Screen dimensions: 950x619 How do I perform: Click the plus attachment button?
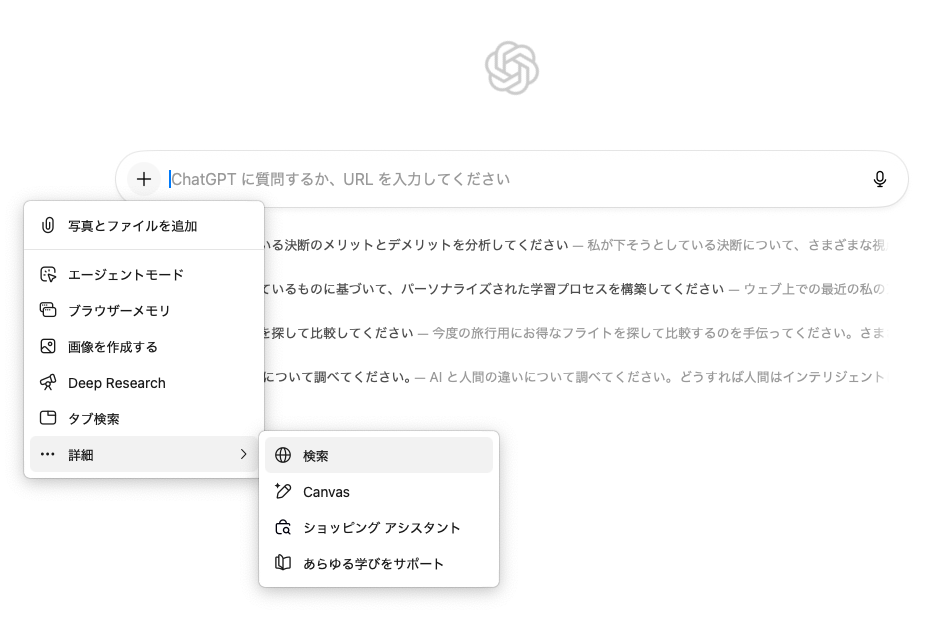point(144,179)
